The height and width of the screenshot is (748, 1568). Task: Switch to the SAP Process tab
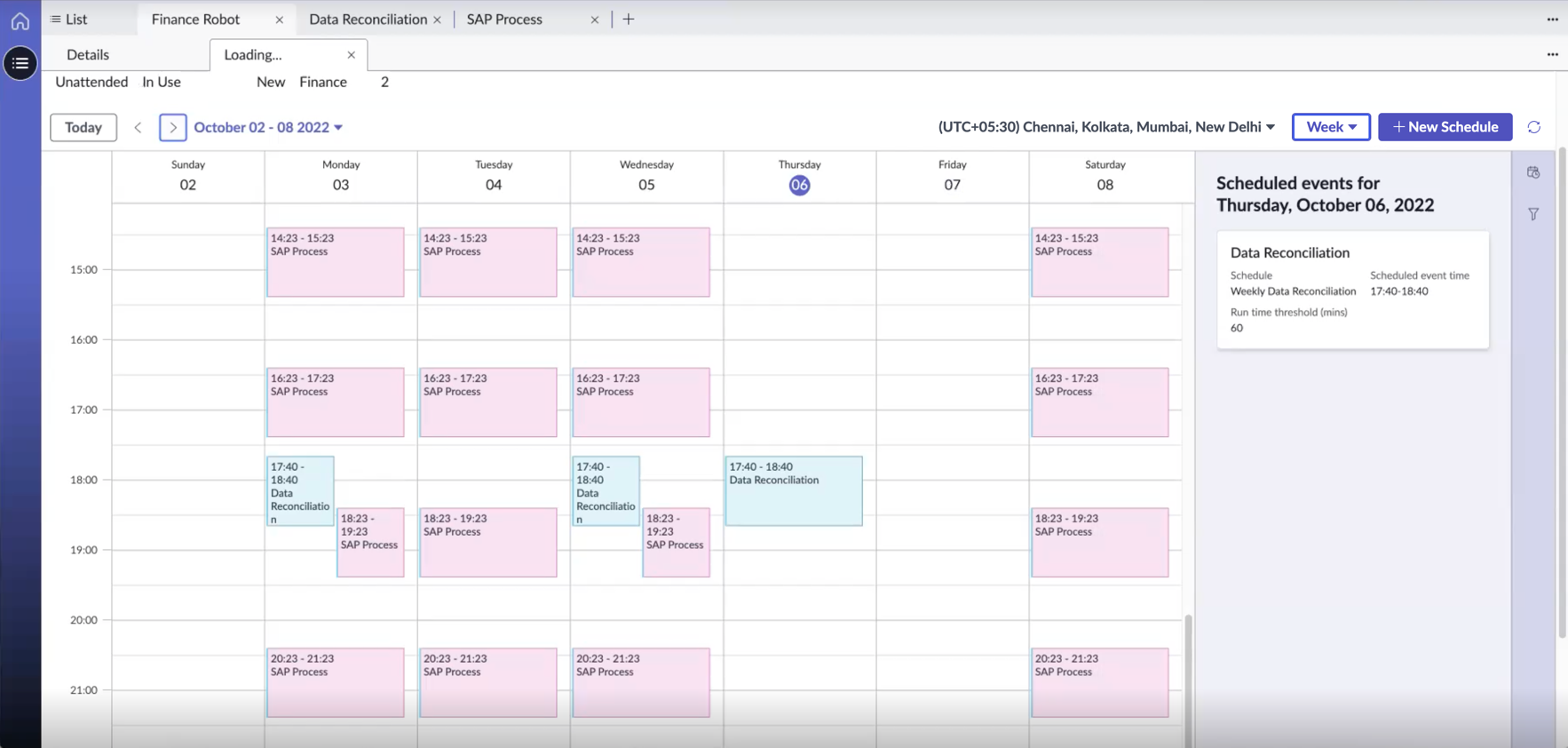(x=504, y=19)
